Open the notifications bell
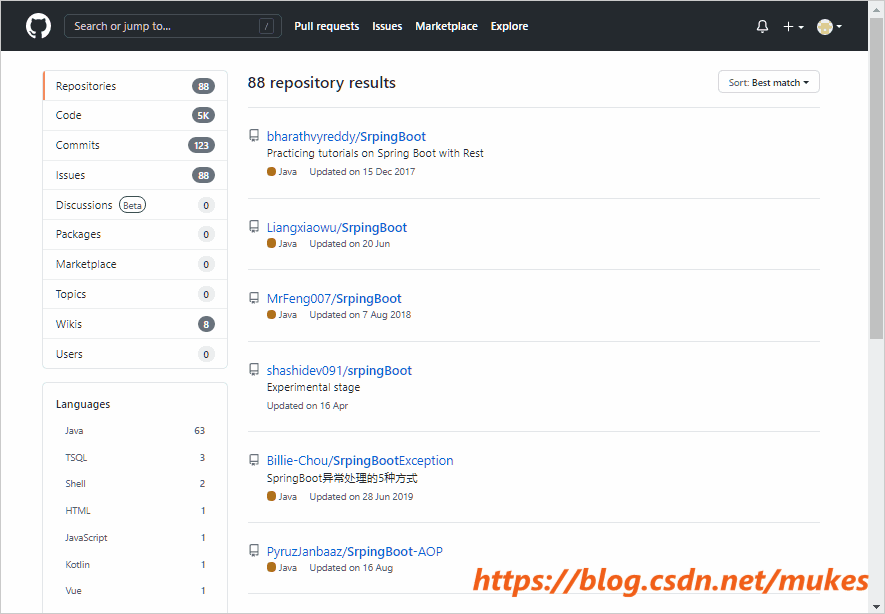Image resolution: width=885 pixels, height=614 pixels. point(762,26)
